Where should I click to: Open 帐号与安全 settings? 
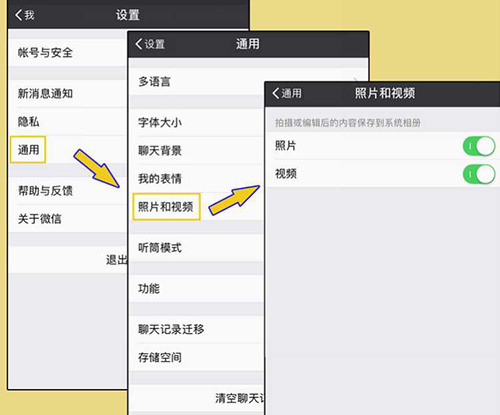coord(68,52)
